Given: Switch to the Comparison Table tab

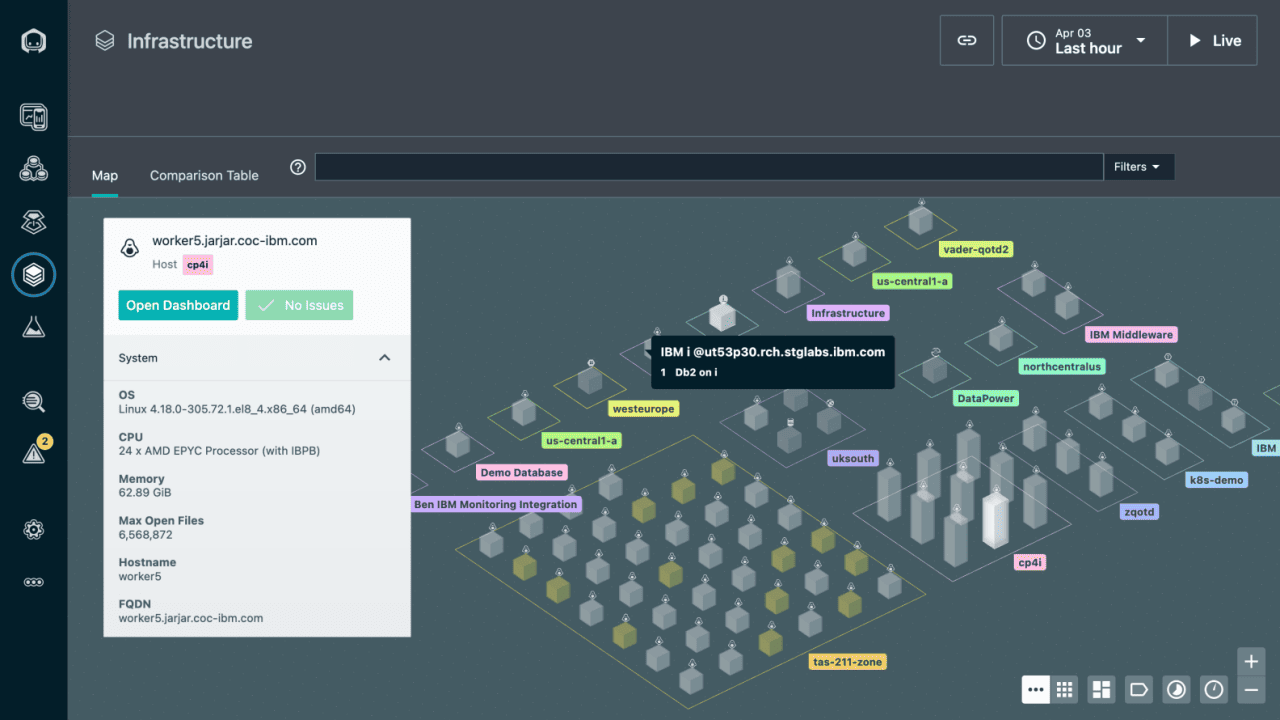Looking at the screenshot, I should [x=204, y=175].
